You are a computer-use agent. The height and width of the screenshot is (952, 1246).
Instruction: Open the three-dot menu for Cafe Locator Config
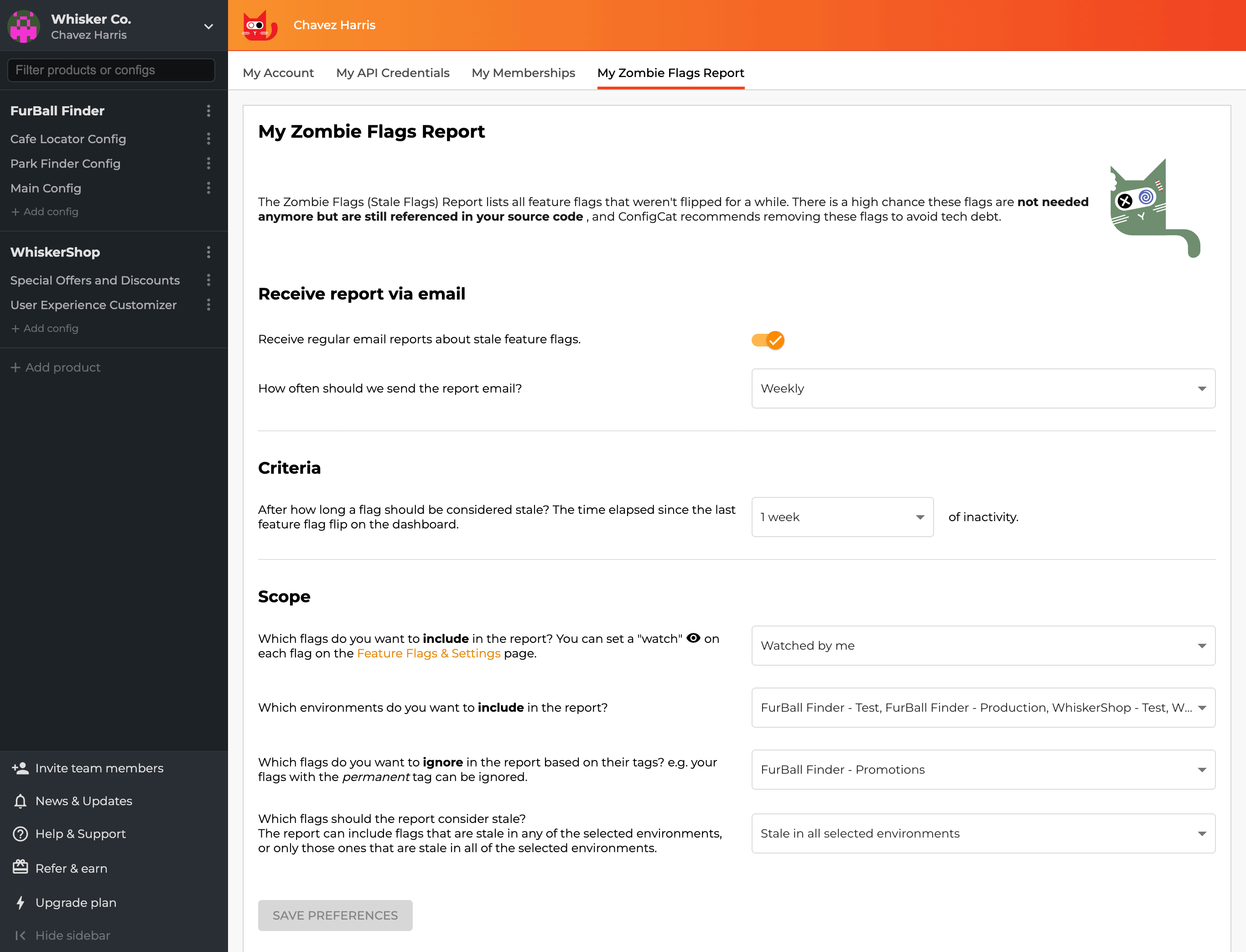coord(209,139)
